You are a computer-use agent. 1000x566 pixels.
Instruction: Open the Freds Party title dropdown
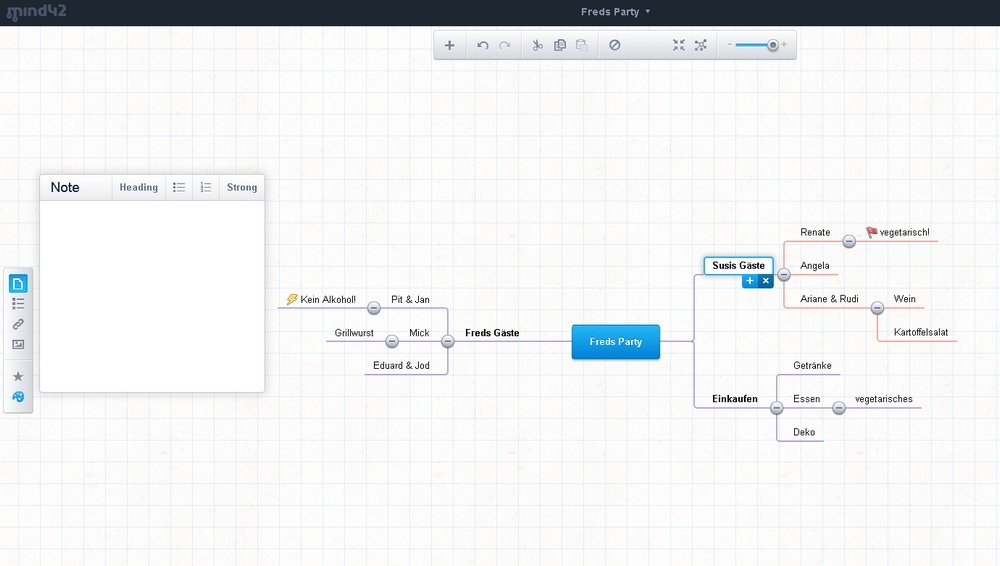[x=615, y=11]
